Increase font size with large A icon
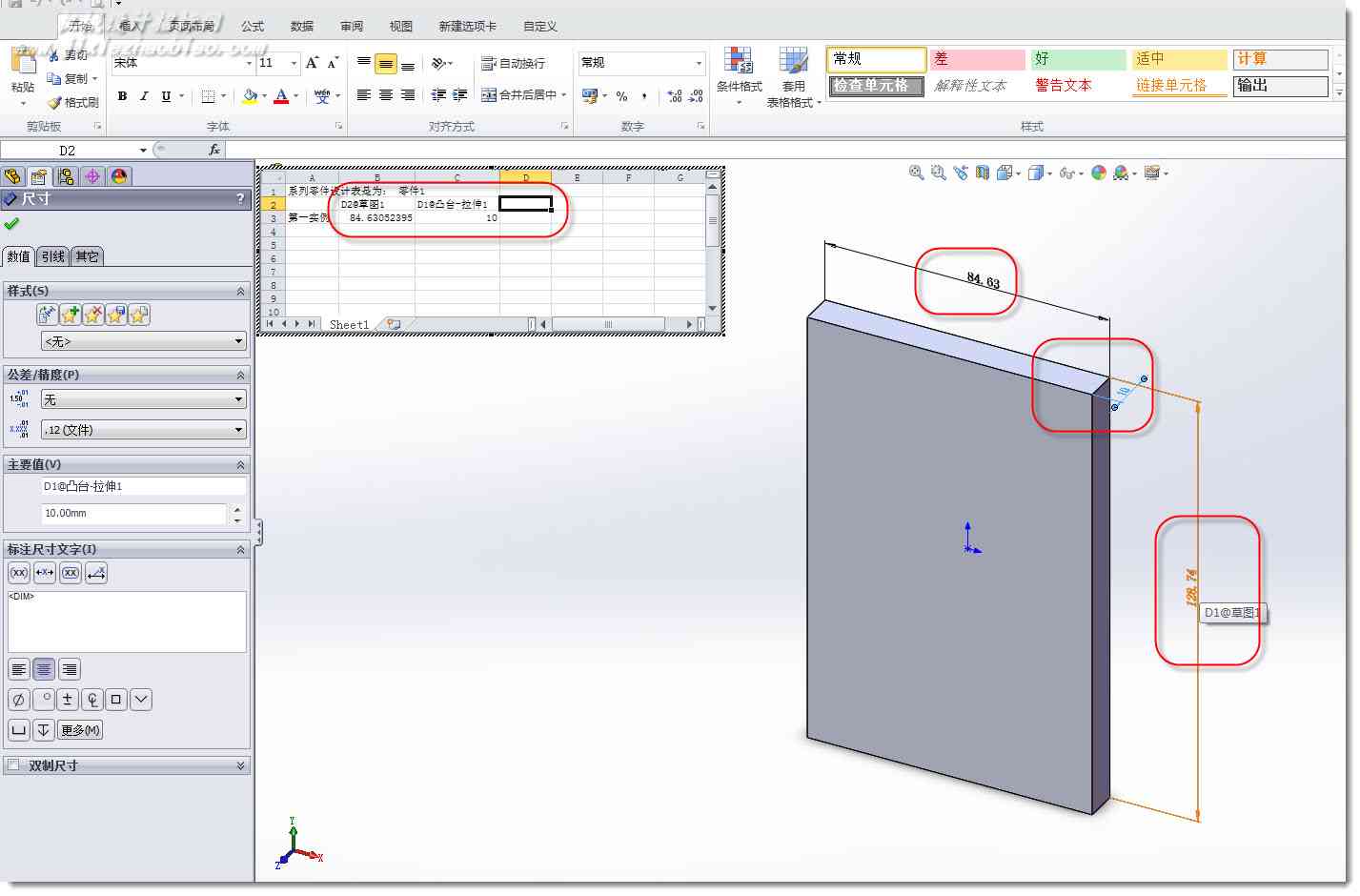 [312, 63]
